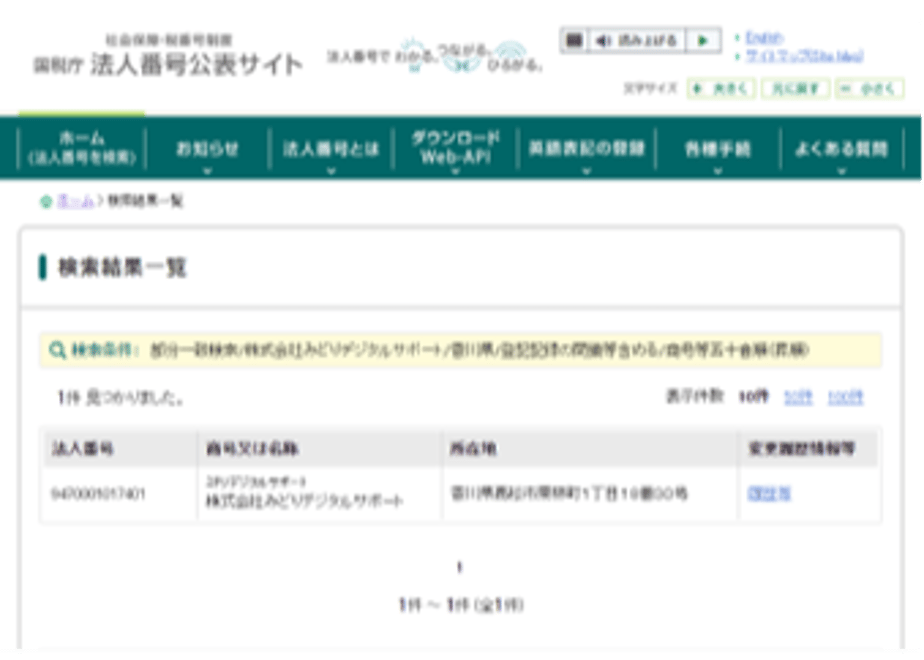Image resolution: width=924 pixels, height=660 pixels.
Task: Expand the chevron under お知らせ
Action: click(x=207, y=171)
